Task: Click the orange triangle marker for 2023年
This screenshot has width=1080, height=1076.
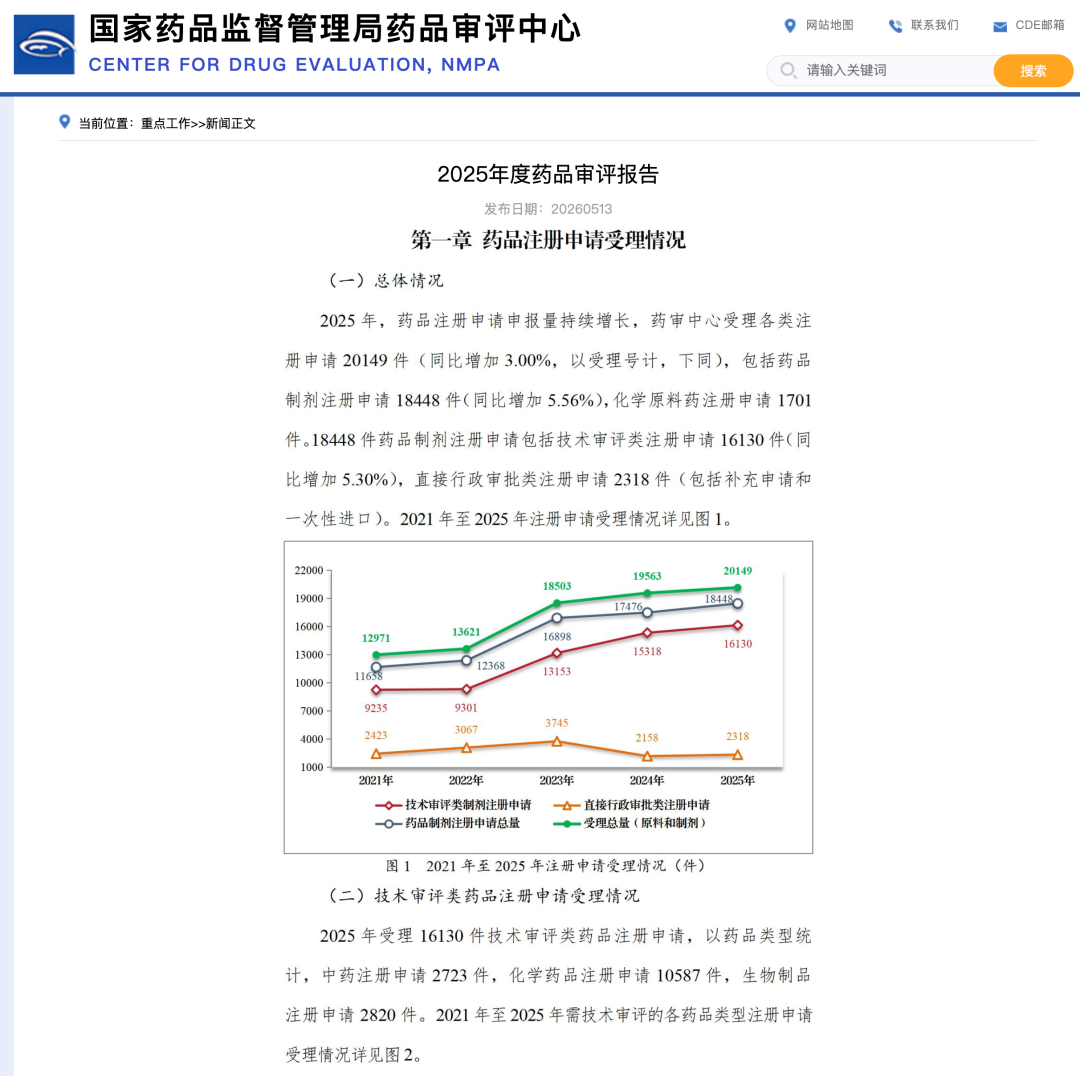Action: [x=557, y=741]
